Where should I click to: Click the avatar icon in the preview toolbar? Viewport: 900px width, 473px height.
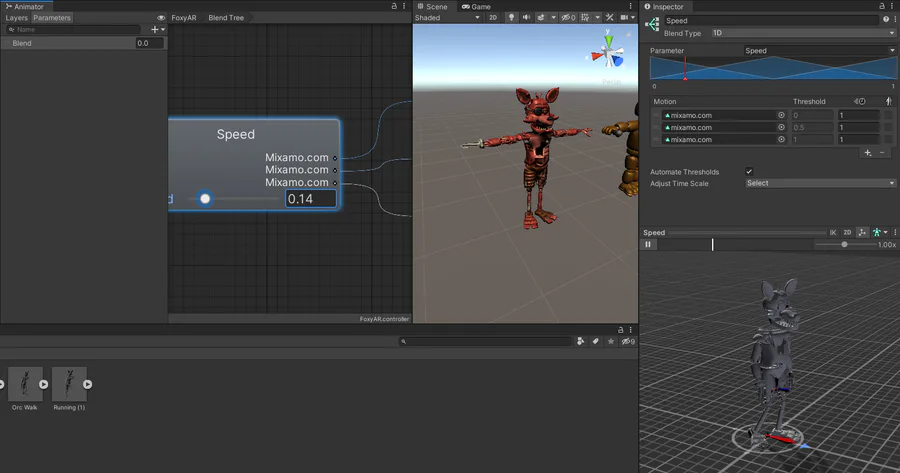tap(877, 232)
